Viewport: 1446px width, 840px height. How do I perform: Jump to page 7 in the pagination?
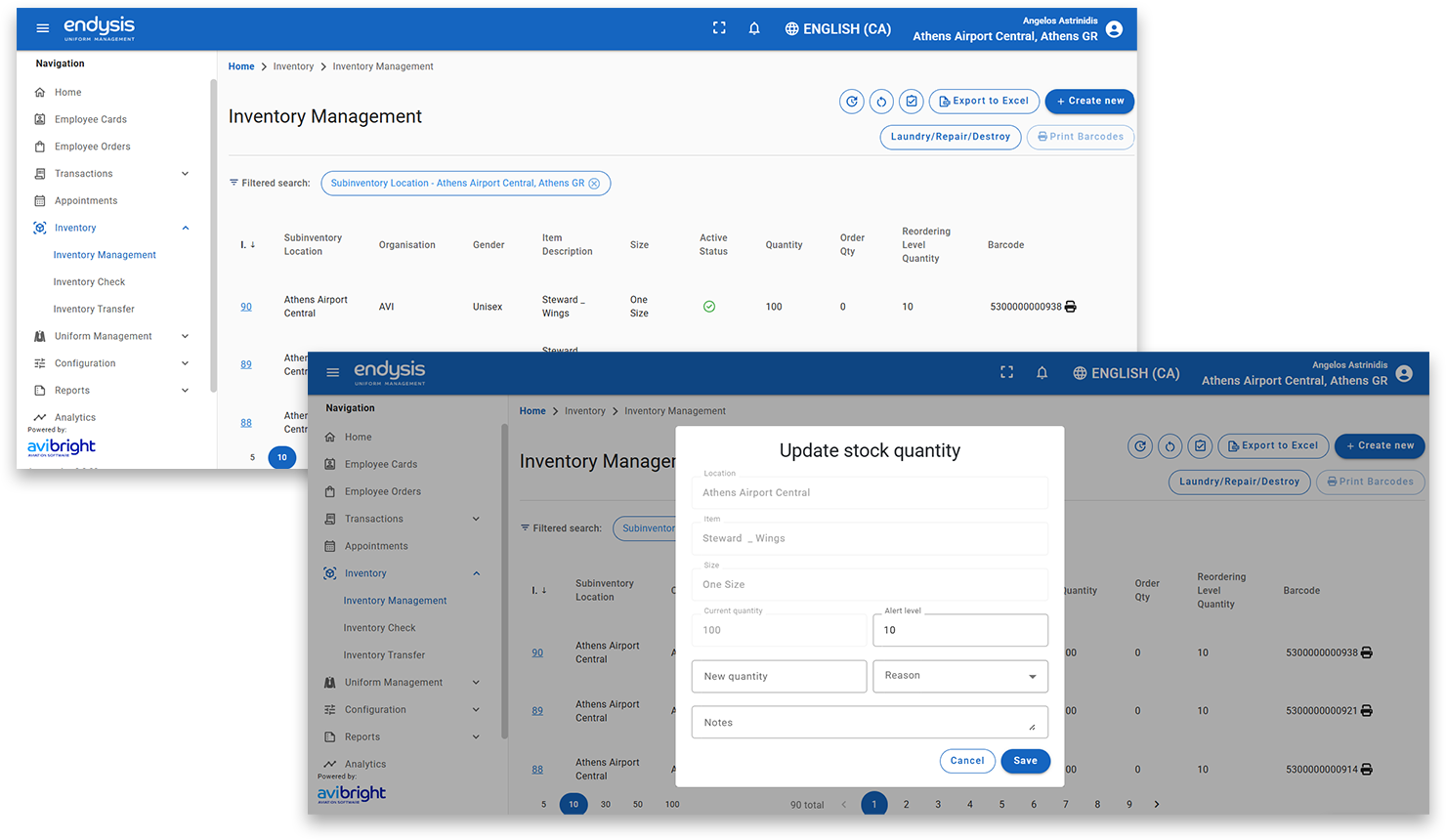tap(1065, 805)
